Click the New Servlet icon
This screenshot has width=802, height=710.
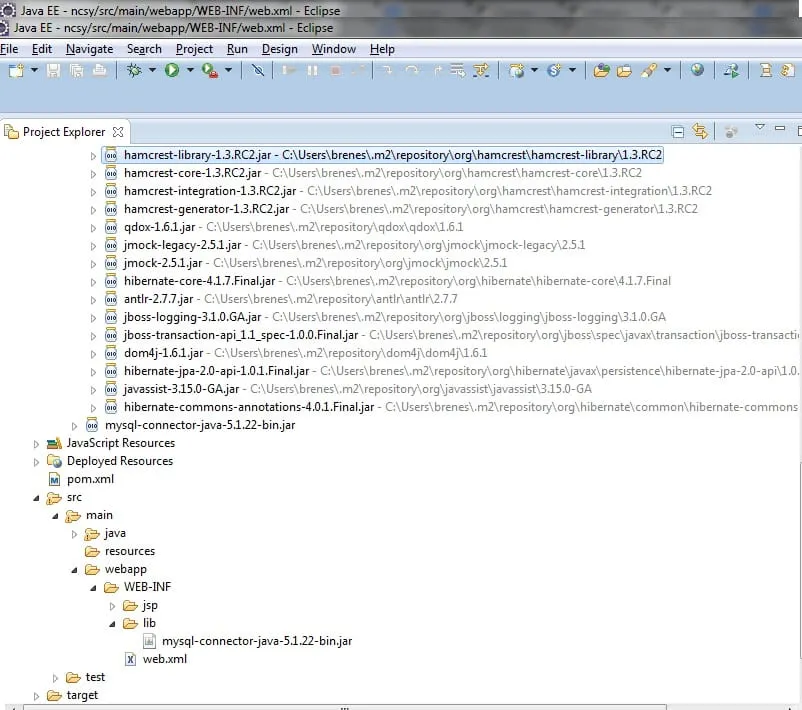554,70
